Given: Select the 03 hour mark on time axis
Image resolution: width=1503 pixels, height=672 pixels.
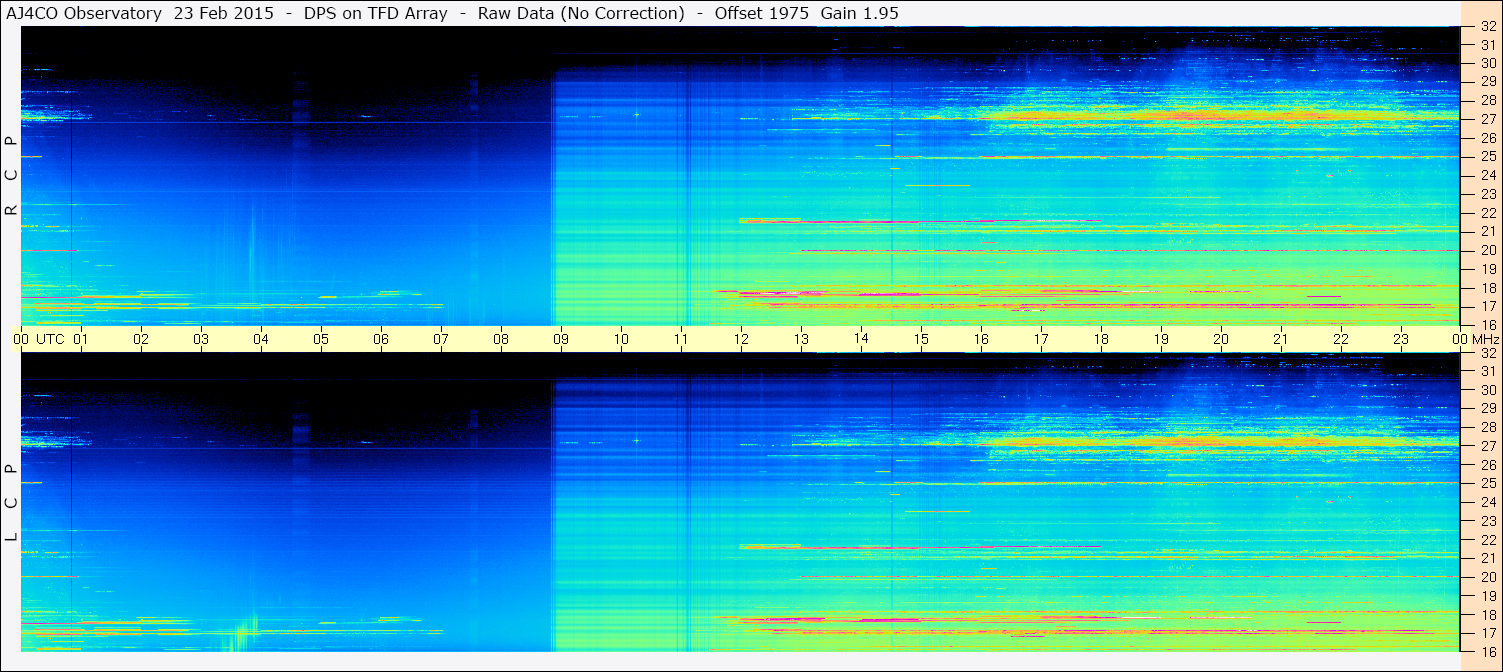Looking at the screenshot, I should pos(201,339).
